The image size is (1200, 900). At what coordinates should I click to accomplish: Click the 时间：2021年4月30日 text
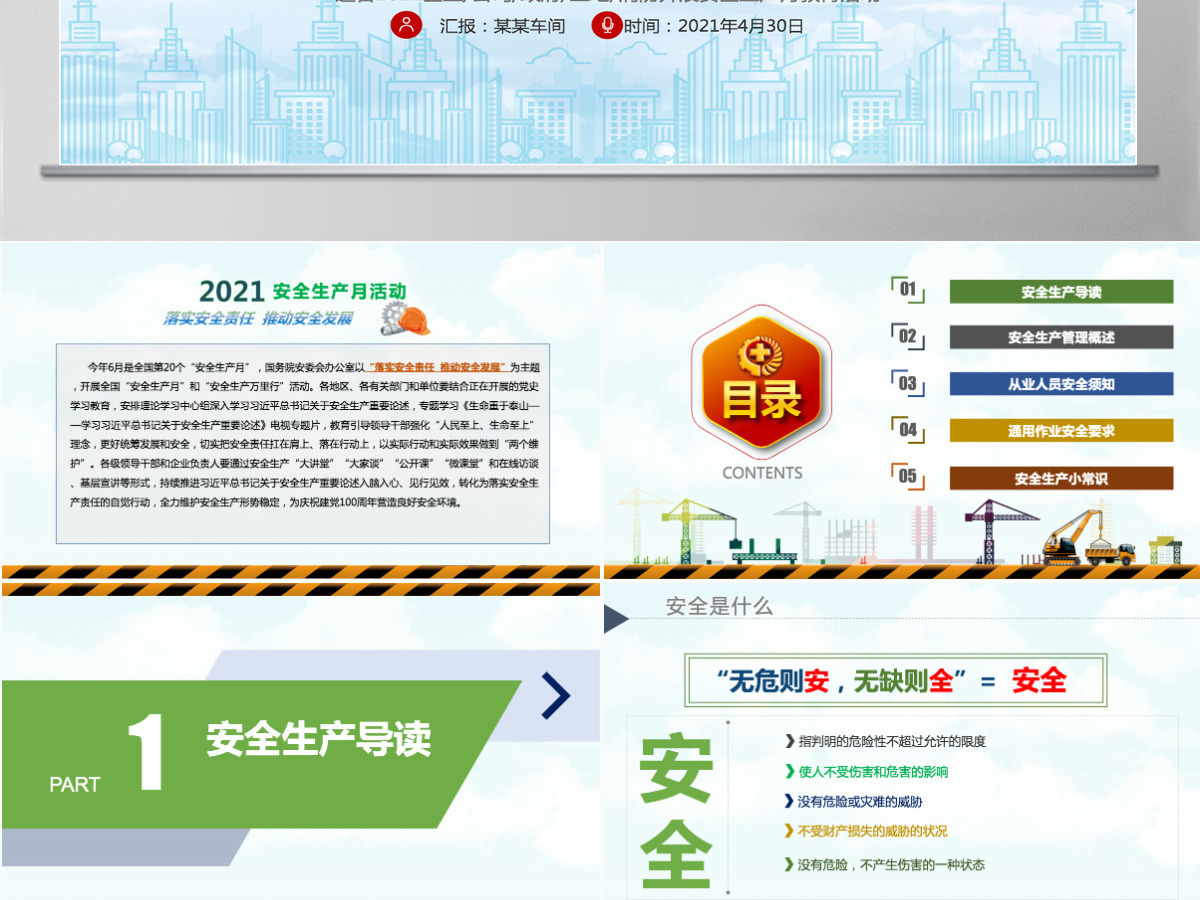(714, 26)
